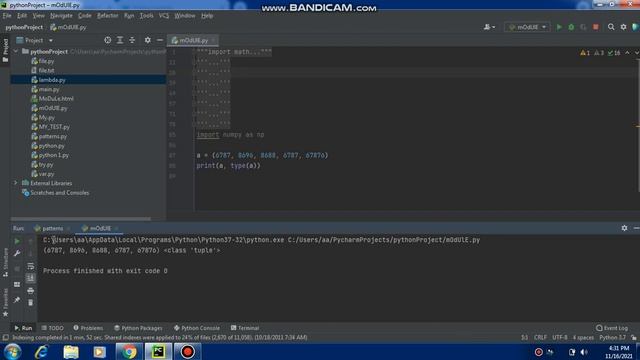The width and height of the screenshot is (640, 360).
Task: Open the Tools menu
Action: 146,16
